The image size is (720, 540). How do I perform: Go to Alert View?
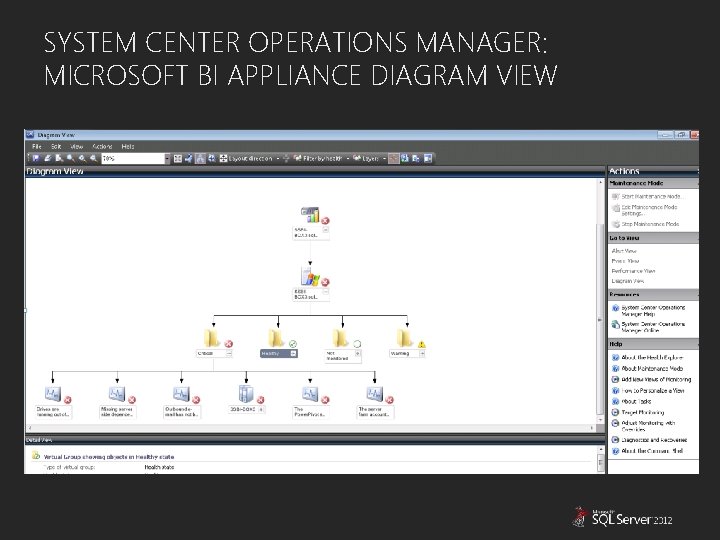pos(624,251)
